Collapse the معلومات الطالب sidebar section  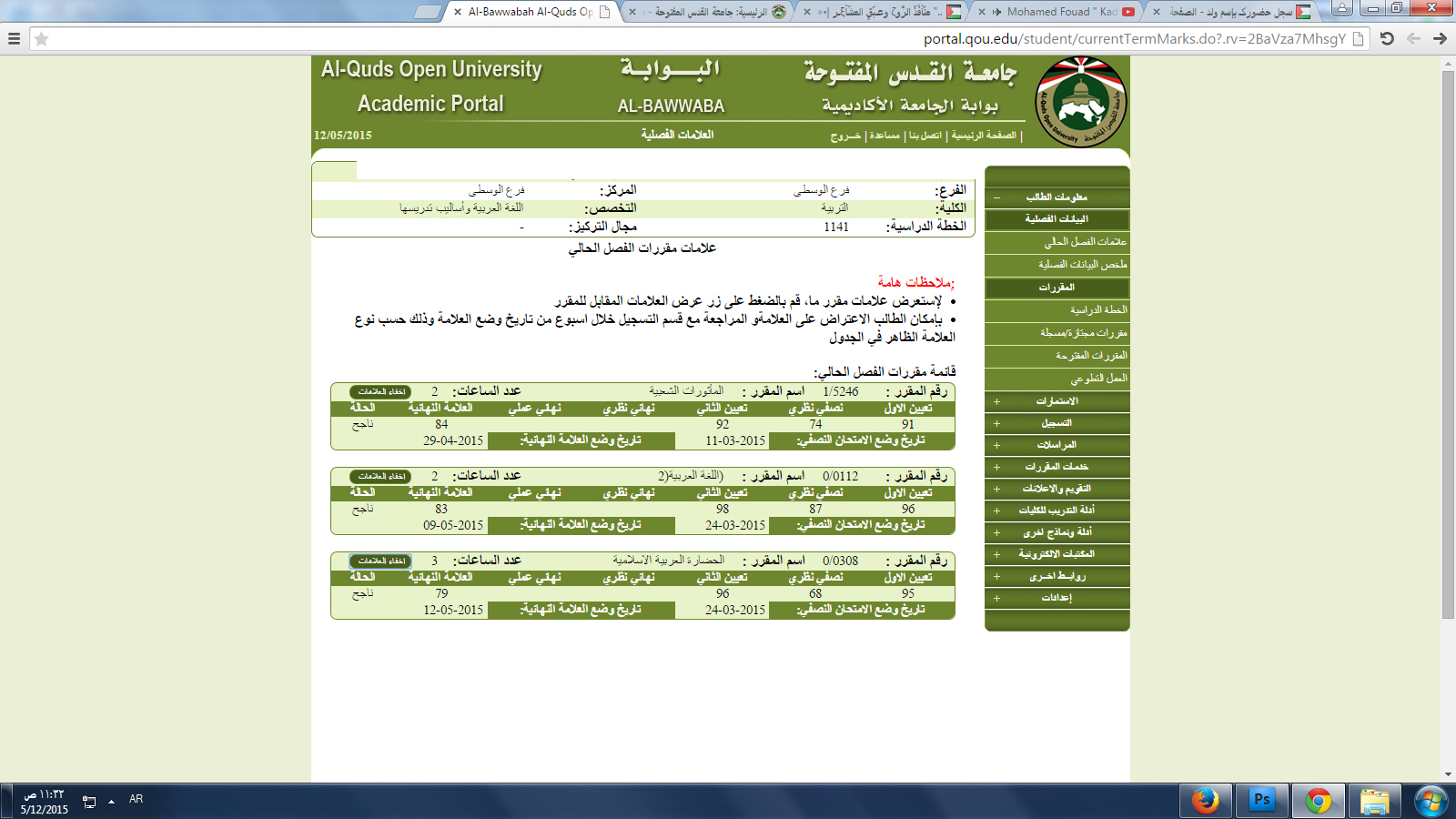pyautogui.click(x=1057, y=197)
